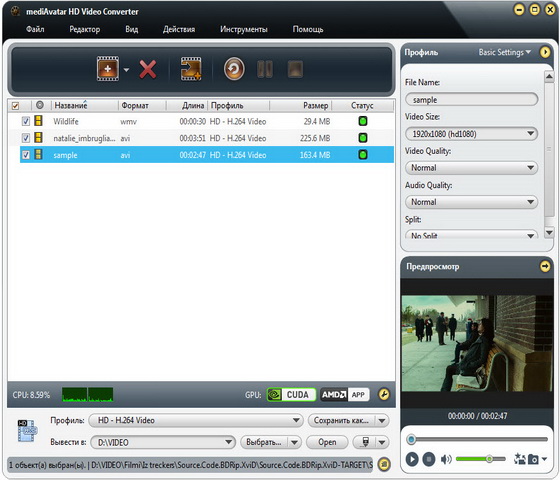Click the device export button
This screenshot has height=480, width=560.
[365, 442]
